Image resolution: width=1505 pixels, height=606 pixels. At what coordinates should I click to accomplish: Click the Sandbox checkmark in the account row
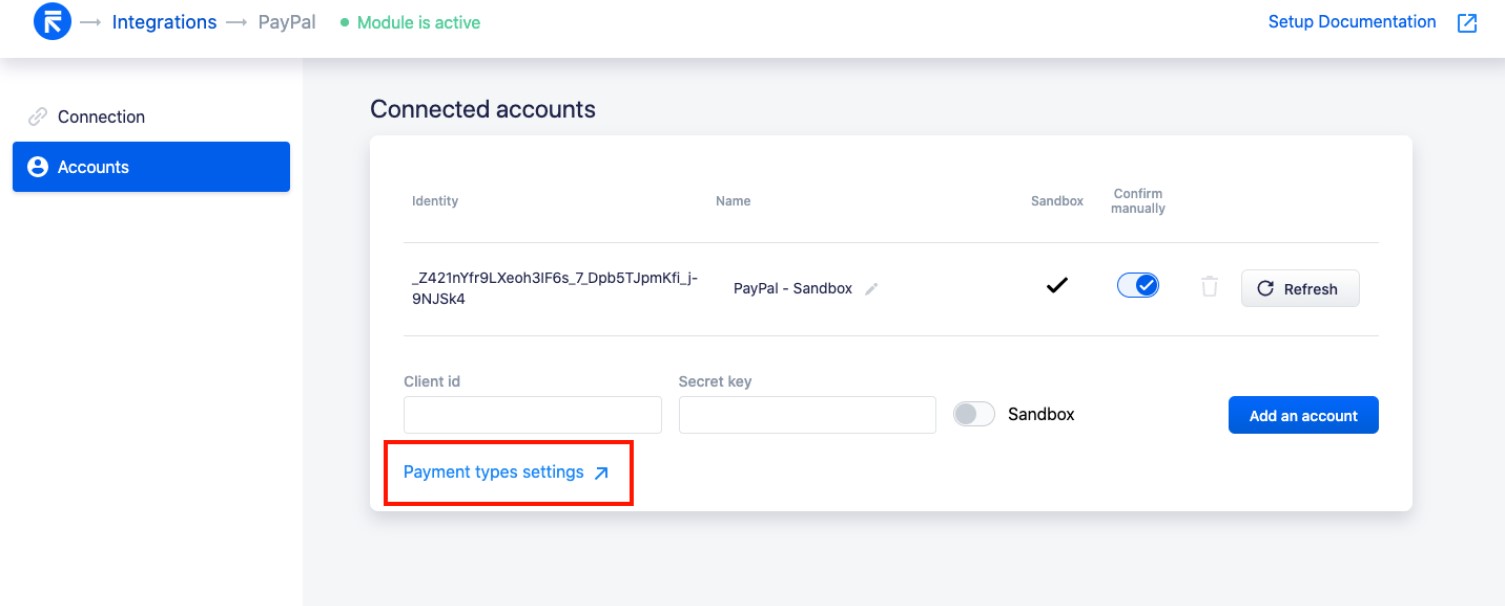click(x=1057, y=286)
